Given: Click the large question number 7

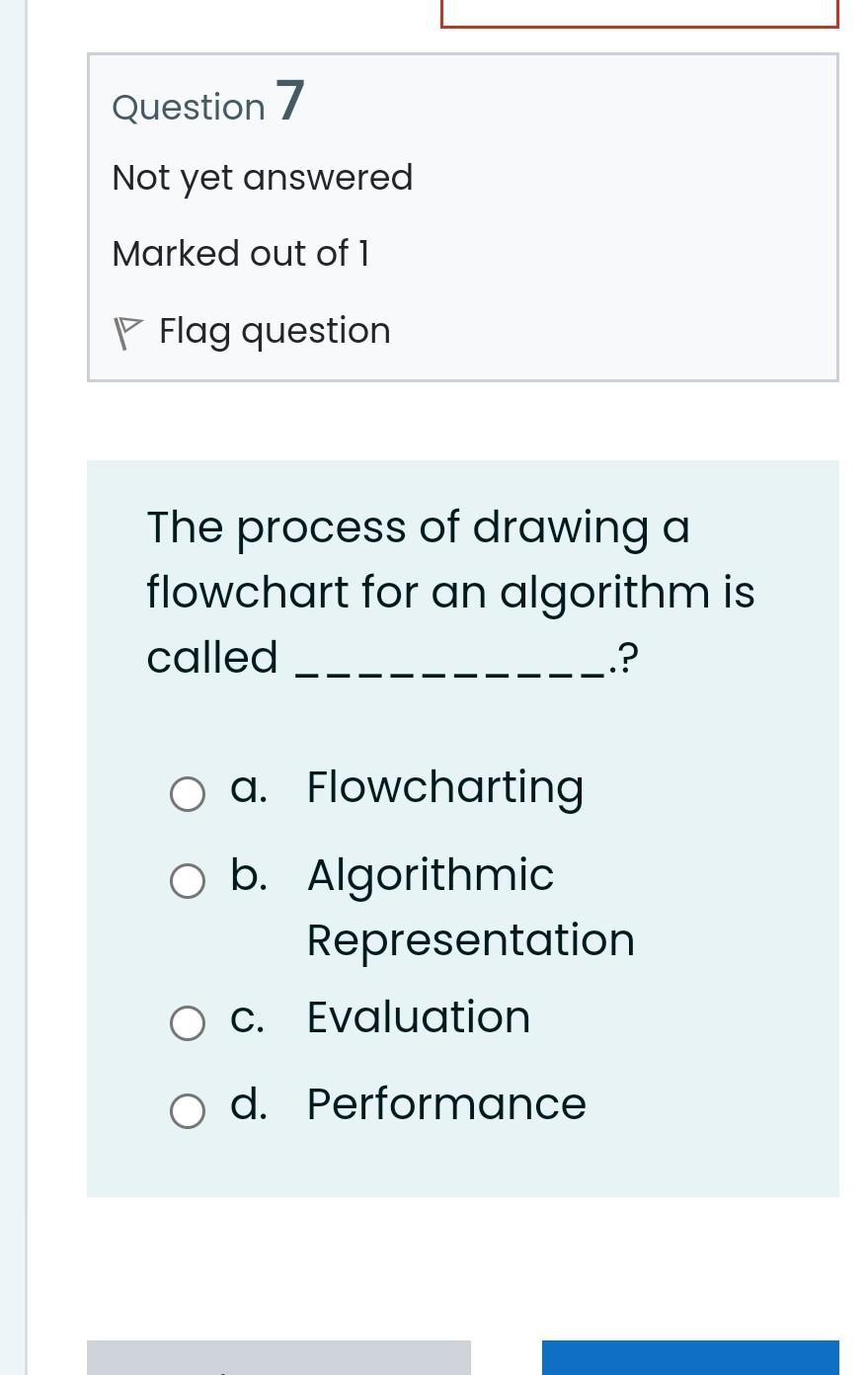Looking at the screenshot, I should 290,102.
